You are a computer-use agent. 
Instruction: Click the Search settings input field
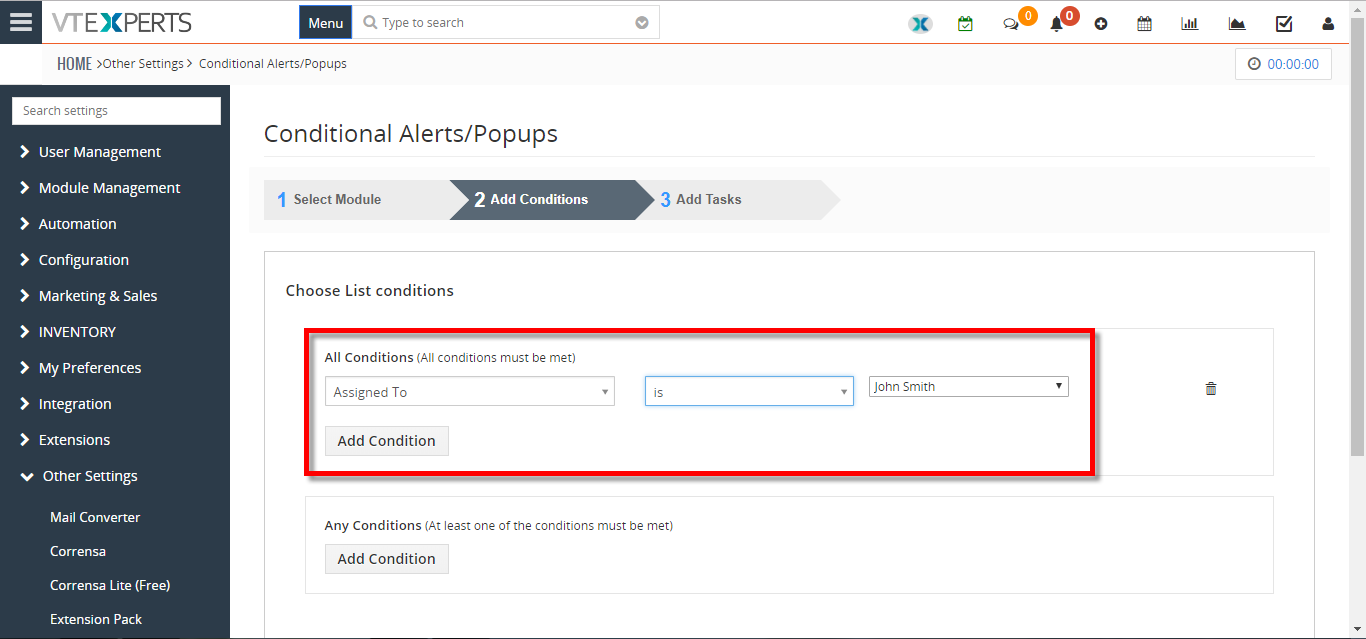click(x=116, y=111)
